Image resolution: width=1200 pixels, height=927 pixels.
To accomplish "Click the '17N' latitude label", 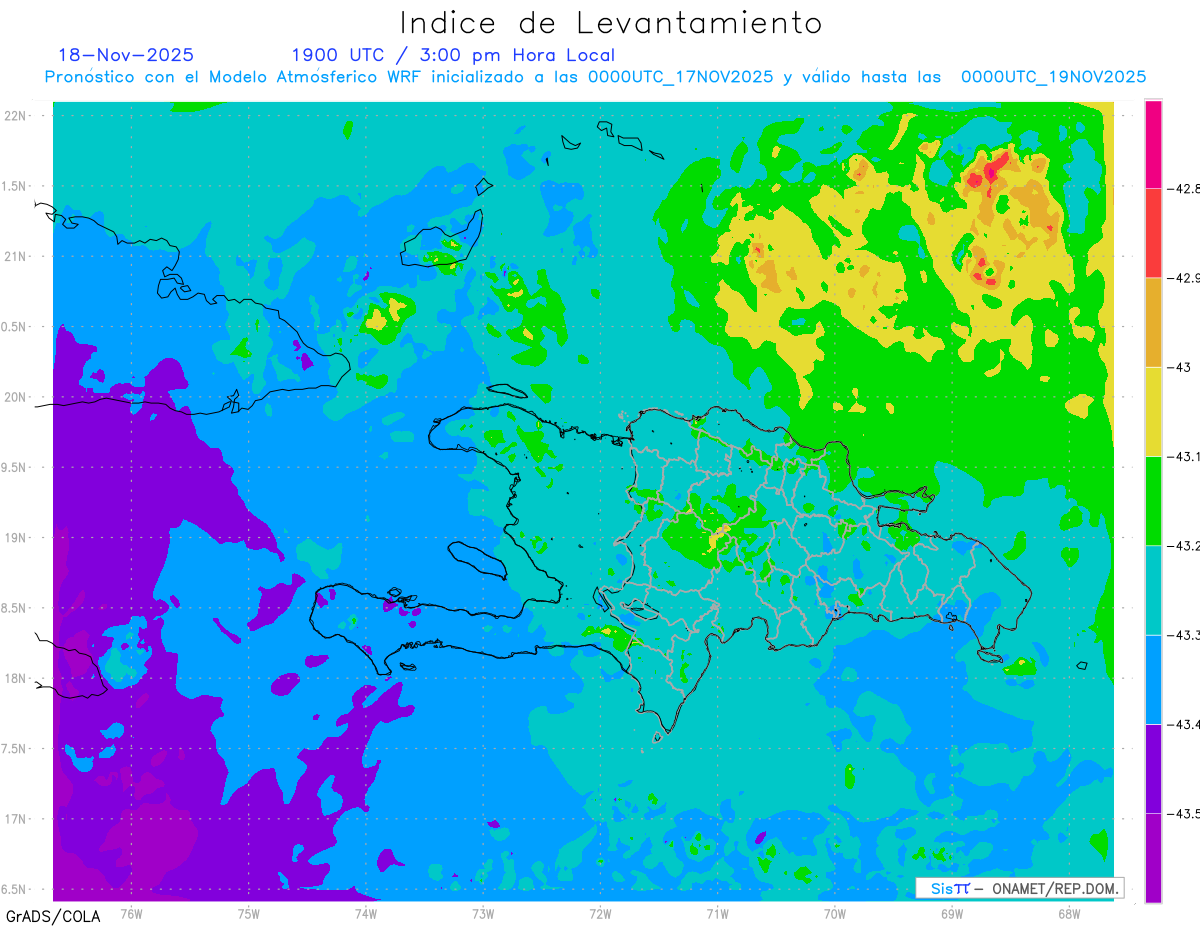I will pyautogui.click(x=16, y=819).
